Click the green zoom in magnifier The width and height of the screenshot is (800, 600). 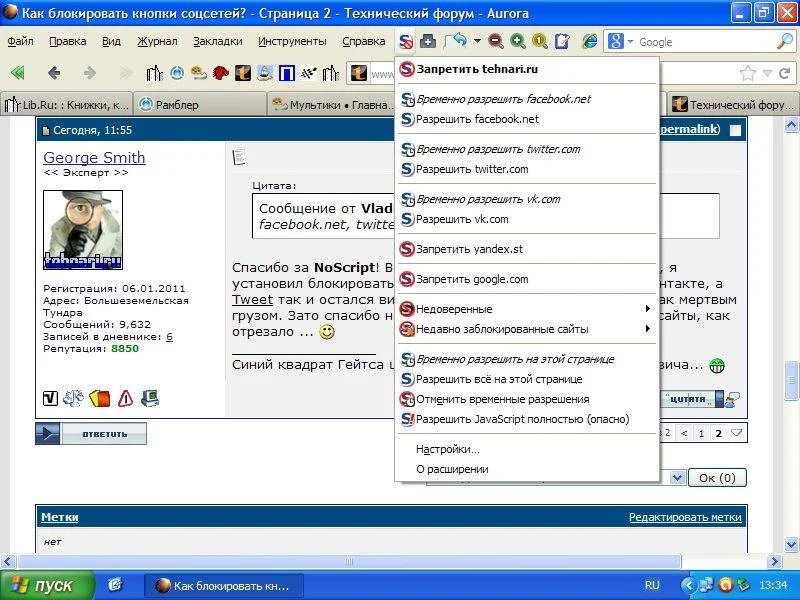pos(517,41)
